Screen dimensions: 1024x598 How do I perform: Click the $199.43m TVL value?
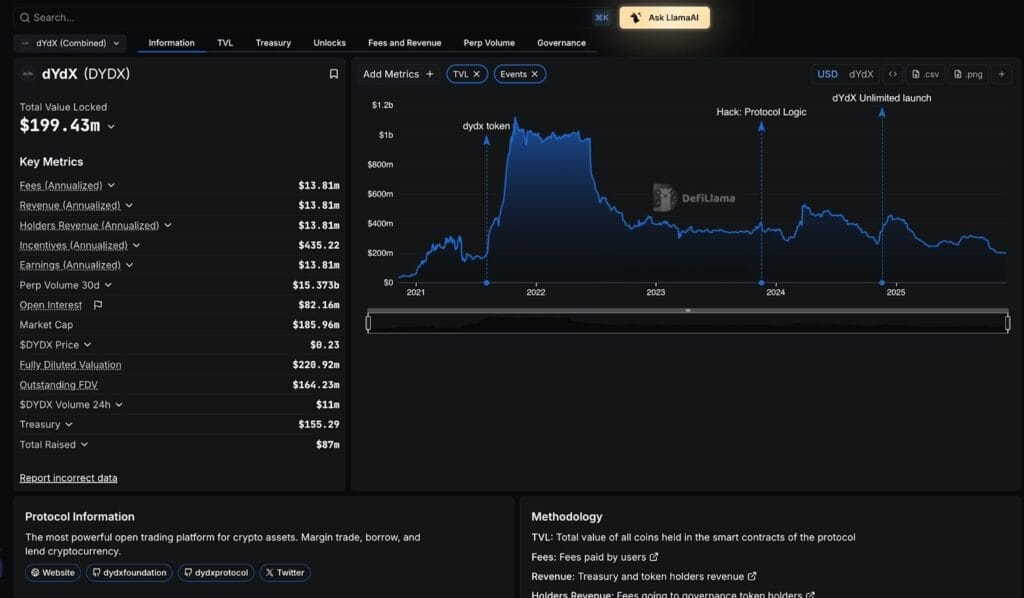tap(60, 126)
